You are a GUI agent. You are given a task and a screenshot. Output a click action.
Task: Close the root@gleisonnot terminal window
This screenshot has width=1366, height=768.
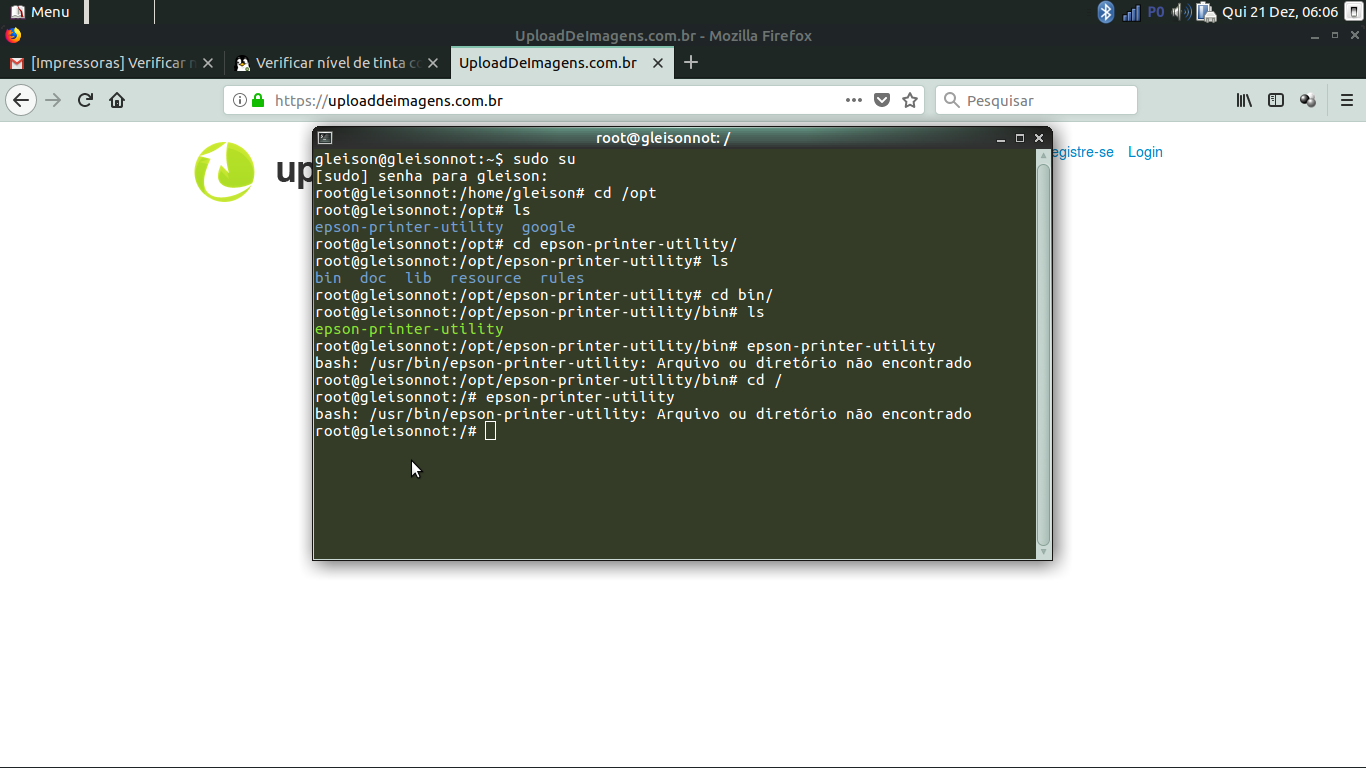(1039, 138)
